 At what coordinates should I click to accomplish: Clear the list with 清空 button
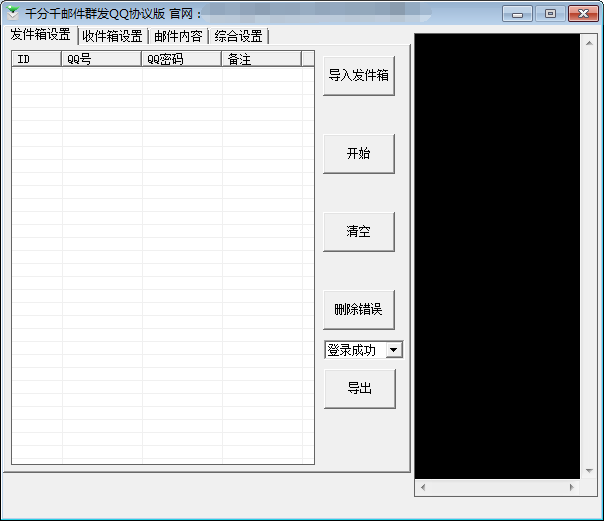tap(359, 231)
